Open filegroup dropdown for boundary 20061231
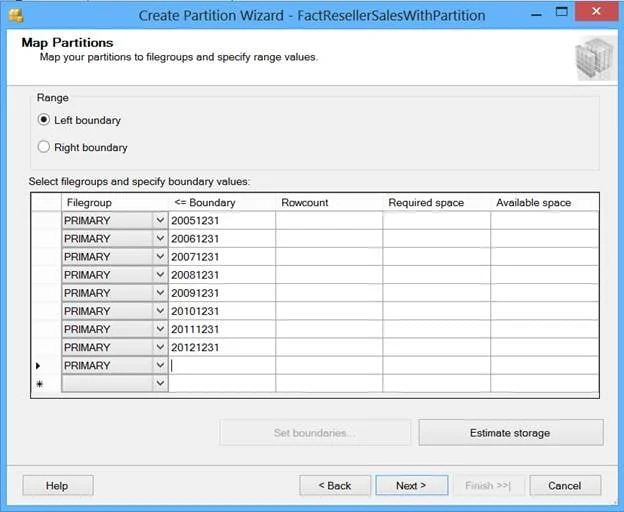Viewport: 624px width, 512px height. pos(160,239)
